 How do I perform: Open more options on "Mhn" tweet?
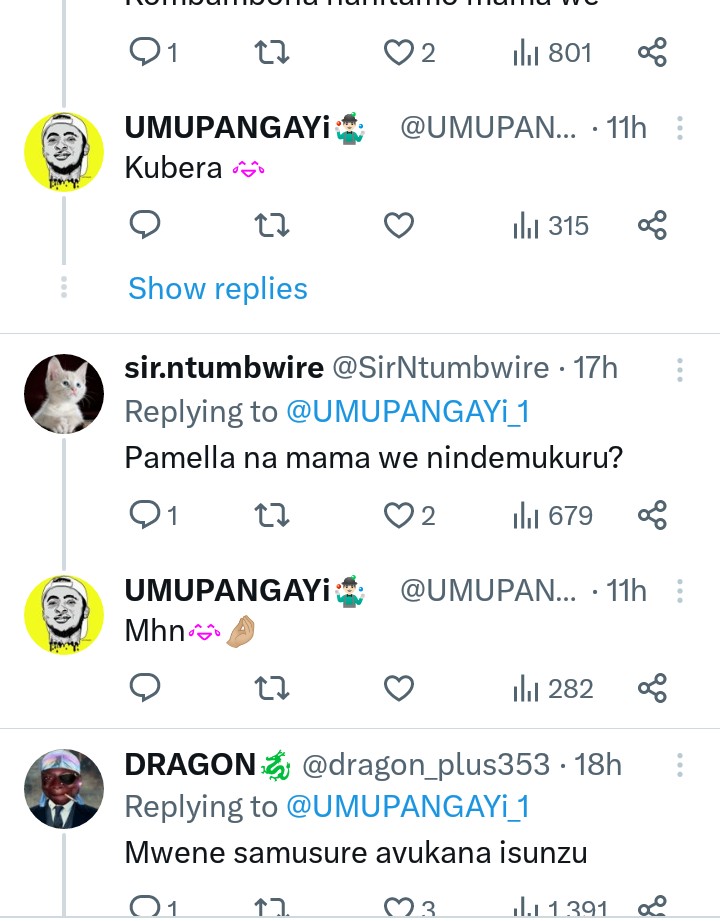point(679,592)
